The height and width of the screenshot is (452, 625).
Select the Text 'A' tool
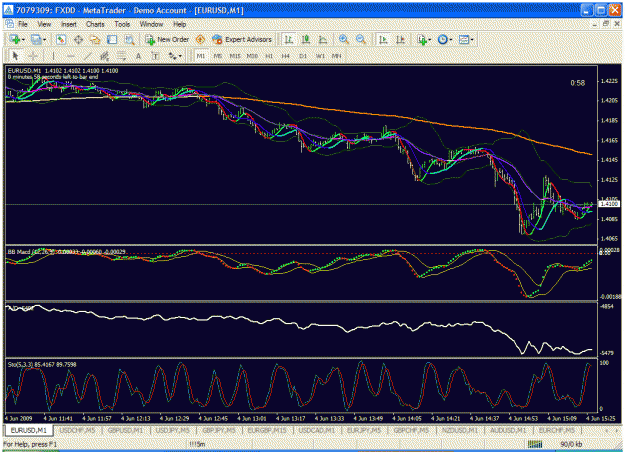pyautogui.click(x=138, y=56)
